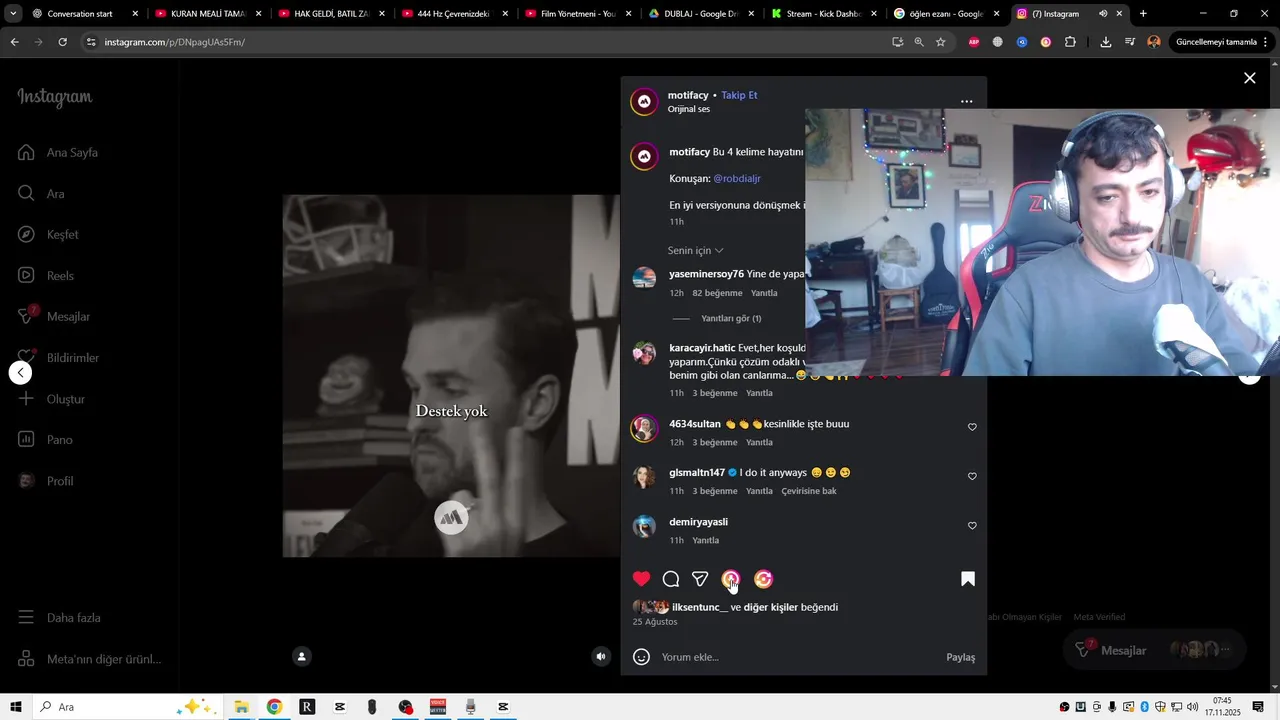Viewport: 1280px width, 720px height.
Task: Open Pano dashboard in the sidebar
Action: [x=45, y=440]
